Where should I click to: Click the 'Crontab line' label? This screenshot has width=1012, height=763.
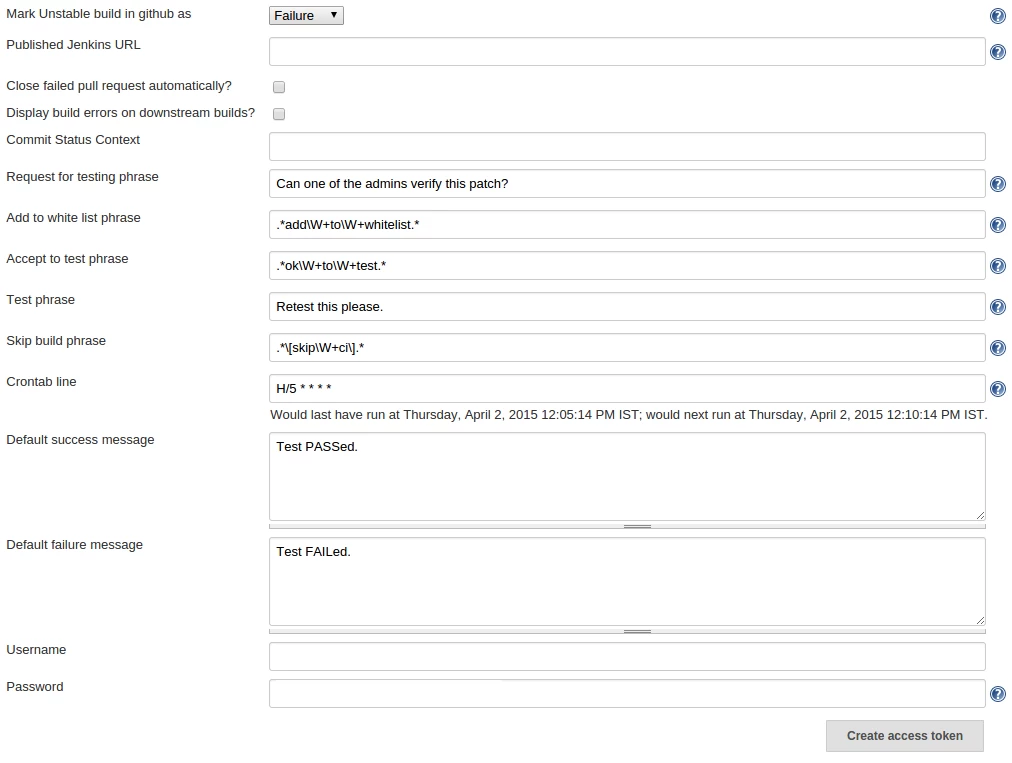click(41, 382)
